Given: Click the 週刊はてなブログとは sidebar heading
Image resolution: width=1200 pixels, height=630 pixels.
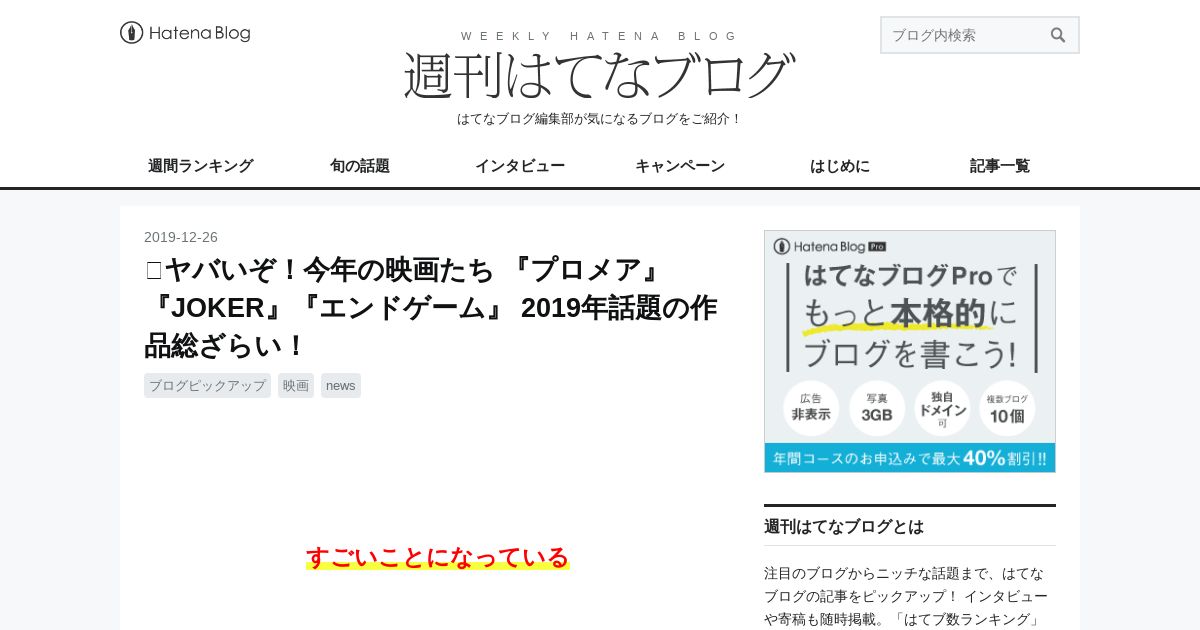Looking at the screenshot, I should click(x=844, y=526).
